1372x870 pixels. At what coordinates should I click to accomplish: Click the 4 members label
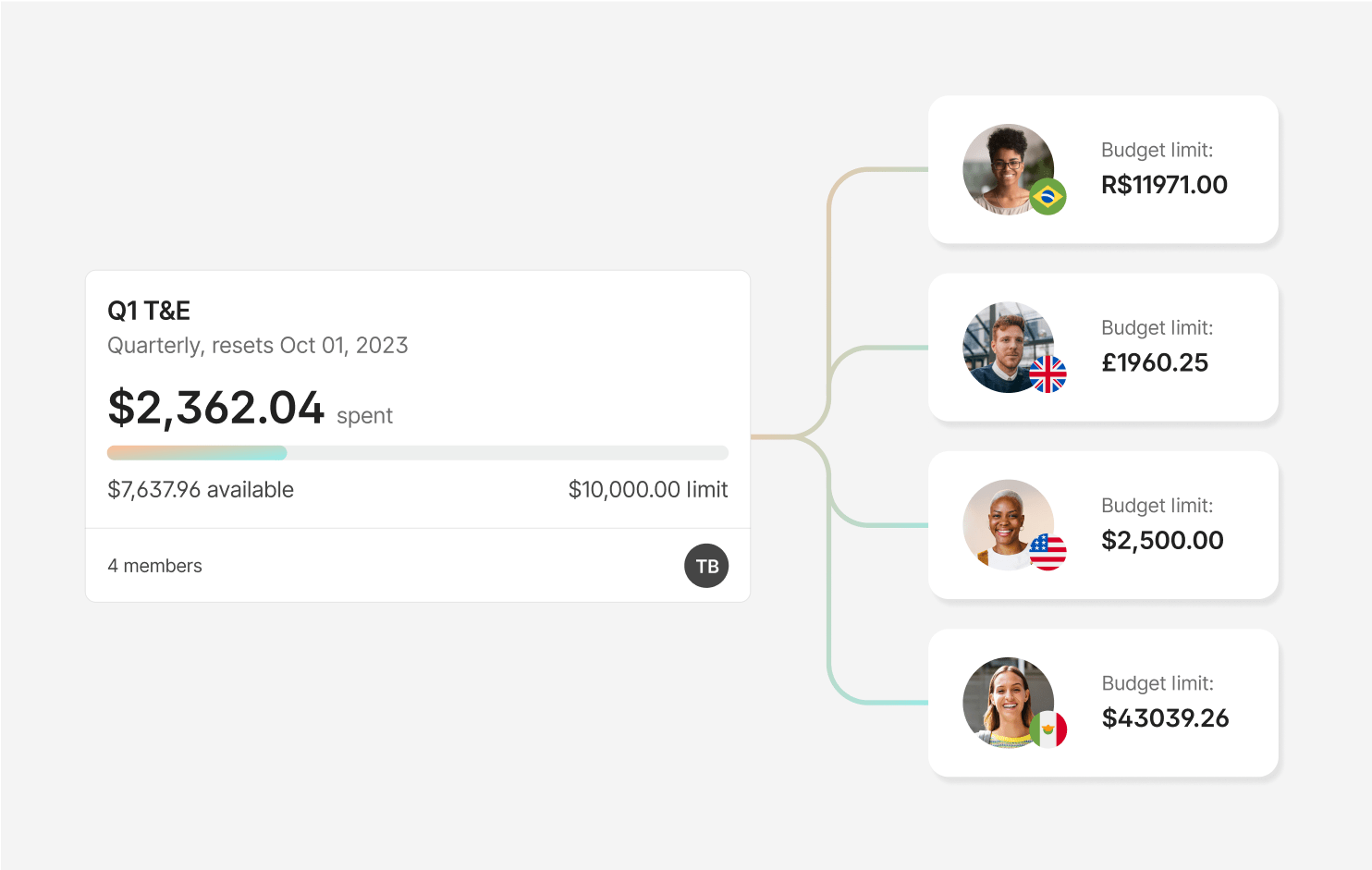tap(154, 566)
